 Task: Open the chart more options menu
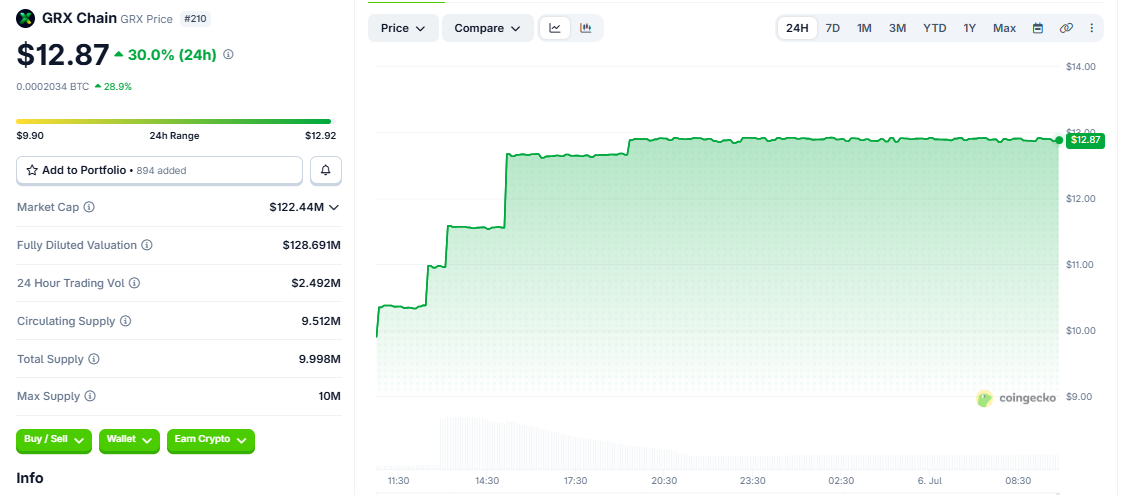point(1091,28)
